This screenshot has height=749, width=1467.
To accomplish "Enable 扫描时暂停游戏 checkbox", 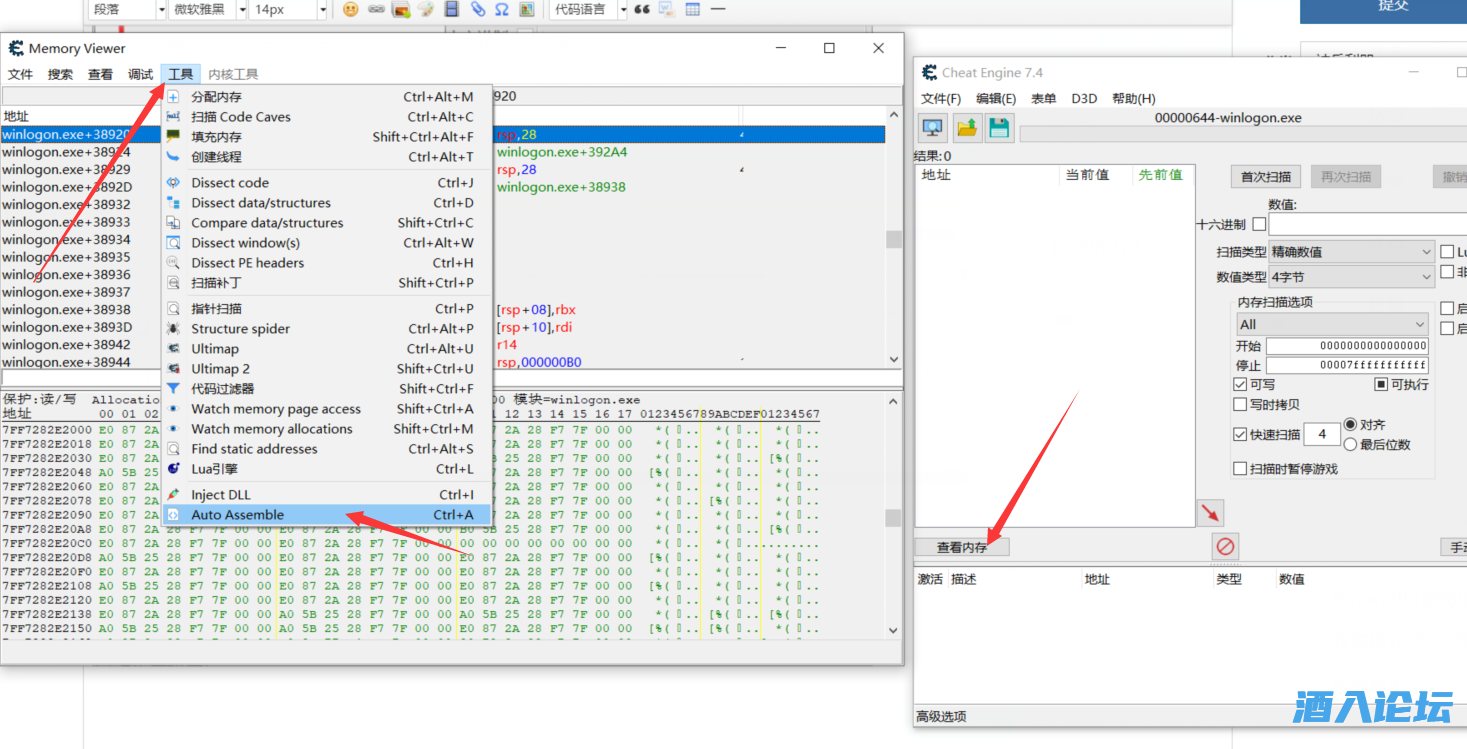I will pyautogui.click(x=1240, y=469).
